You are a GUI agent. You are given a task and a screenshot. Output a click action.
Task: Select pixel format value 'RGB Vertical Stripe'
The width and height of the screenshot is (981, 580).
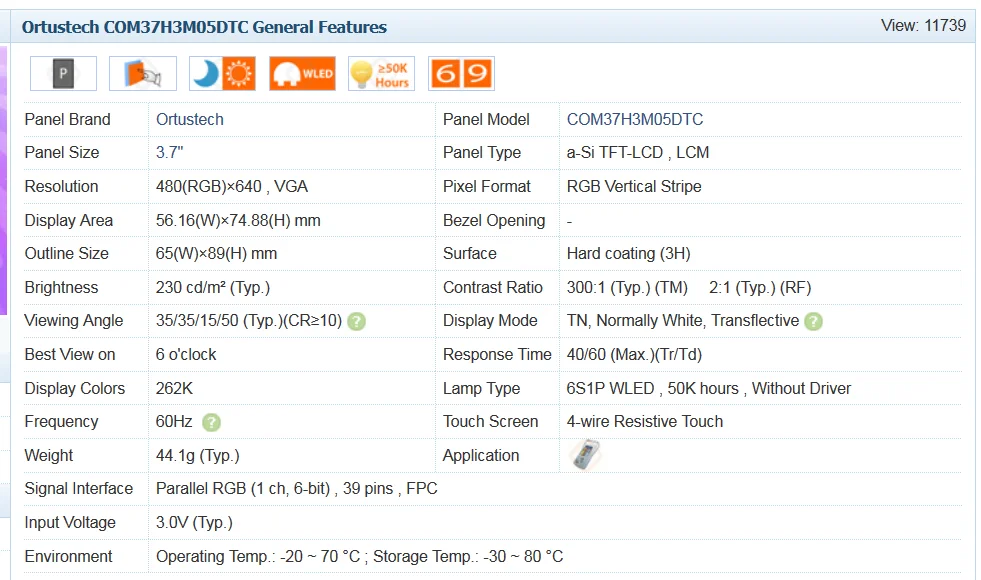click(634, 186)
